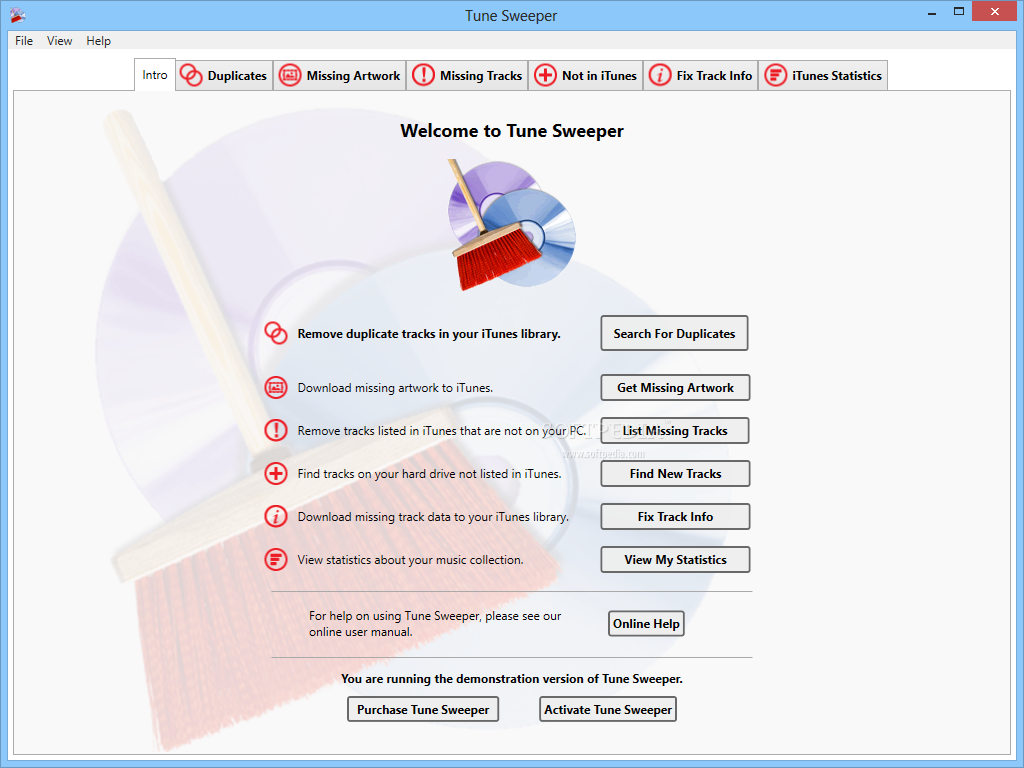The image size is (1024, 768).
Task: Click the Fix Track Info button
Action: point(675,517)
